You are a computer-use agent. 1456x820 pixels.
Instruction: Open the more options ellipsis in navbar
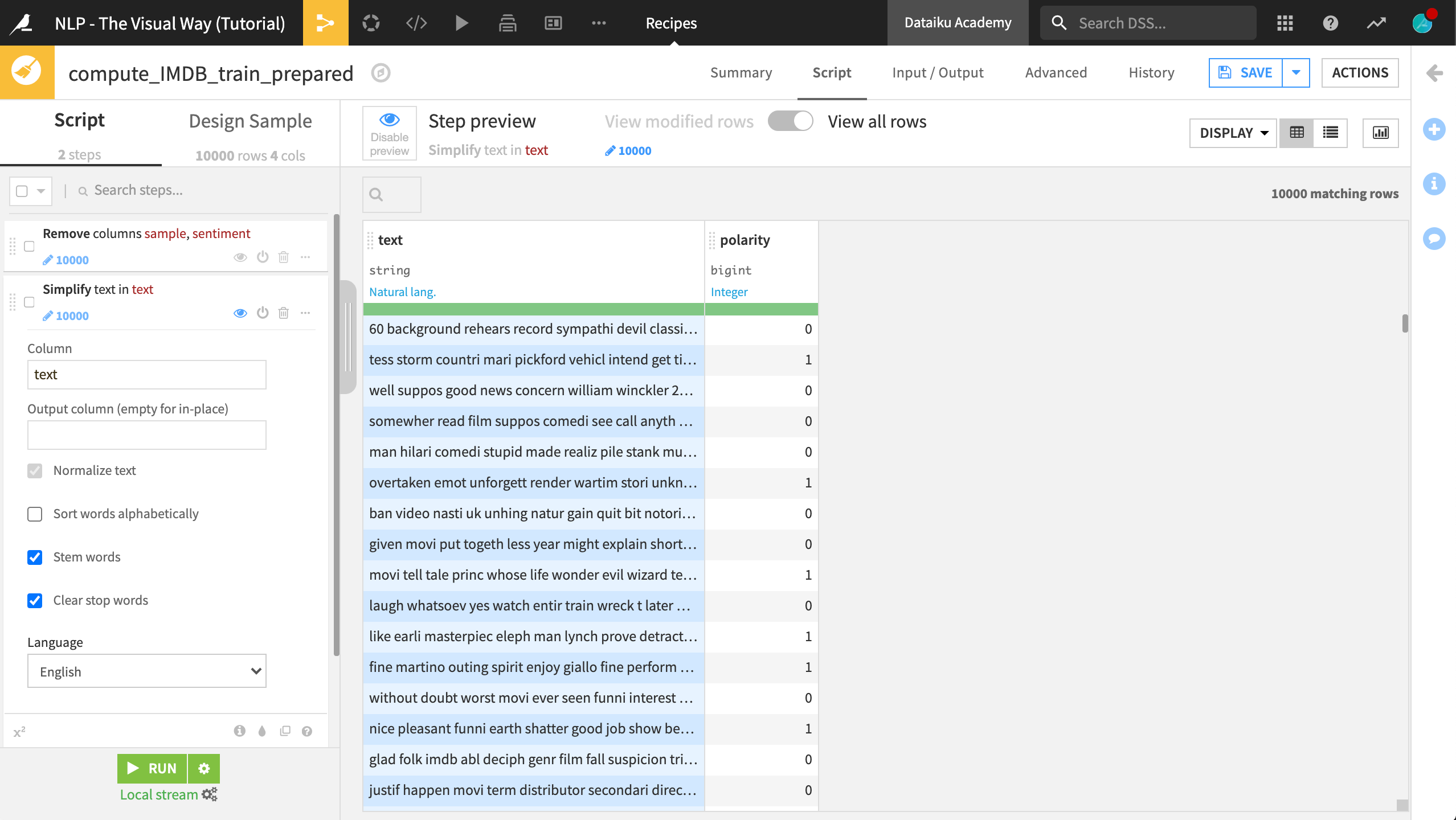tap(599, 23)
